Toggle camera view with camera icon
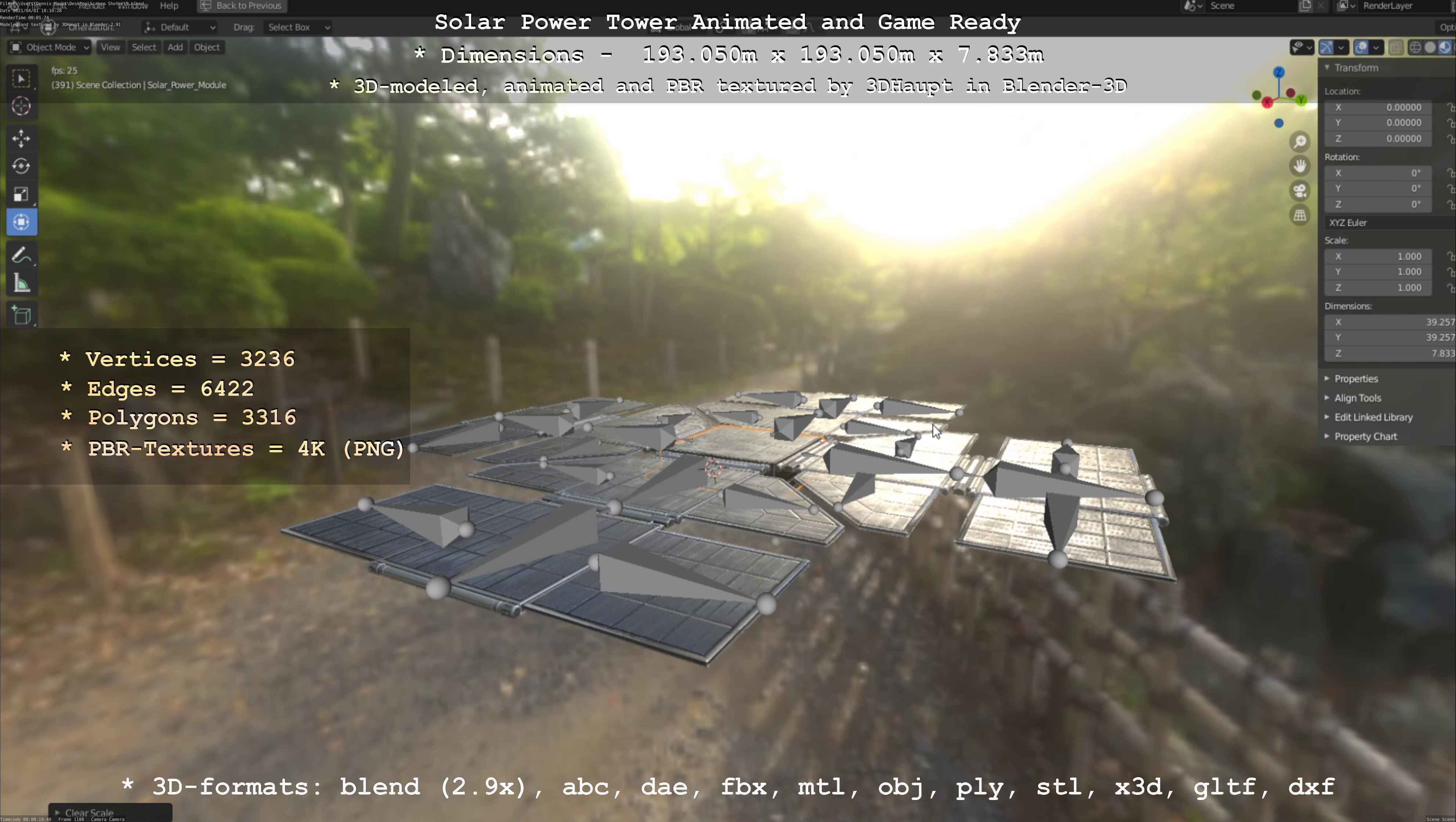Screen dimensions: 1456x822 [x=1300, y=191]
